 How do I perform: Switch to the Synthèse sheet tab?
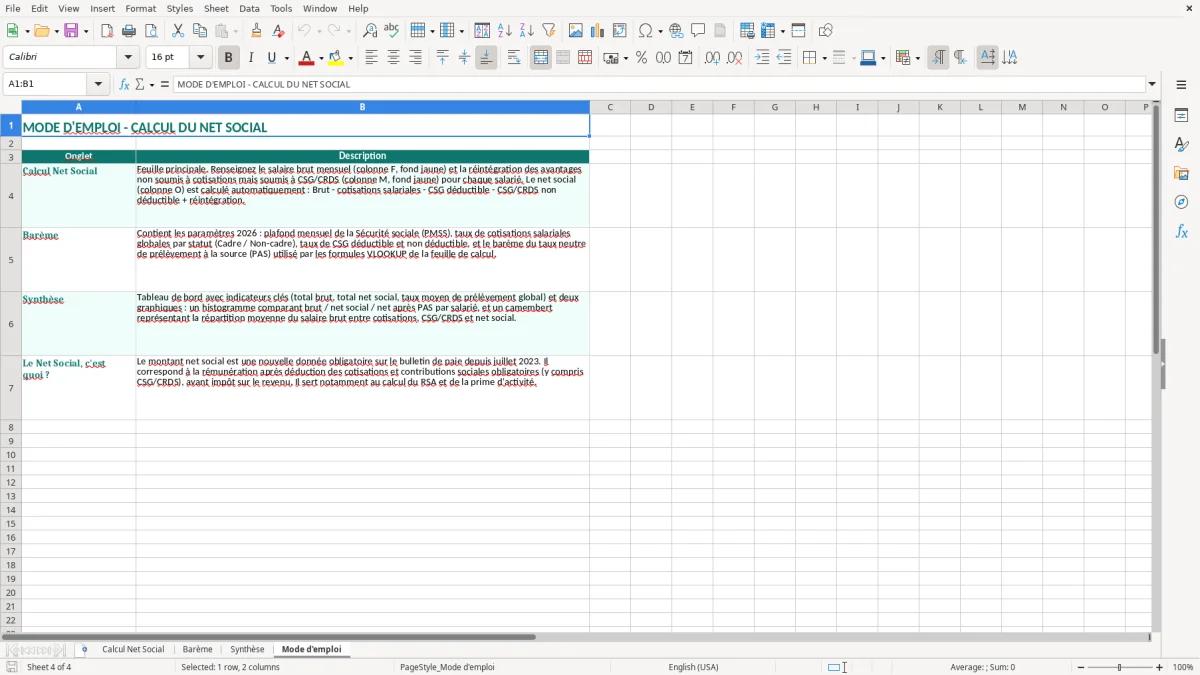click(247, 649)
